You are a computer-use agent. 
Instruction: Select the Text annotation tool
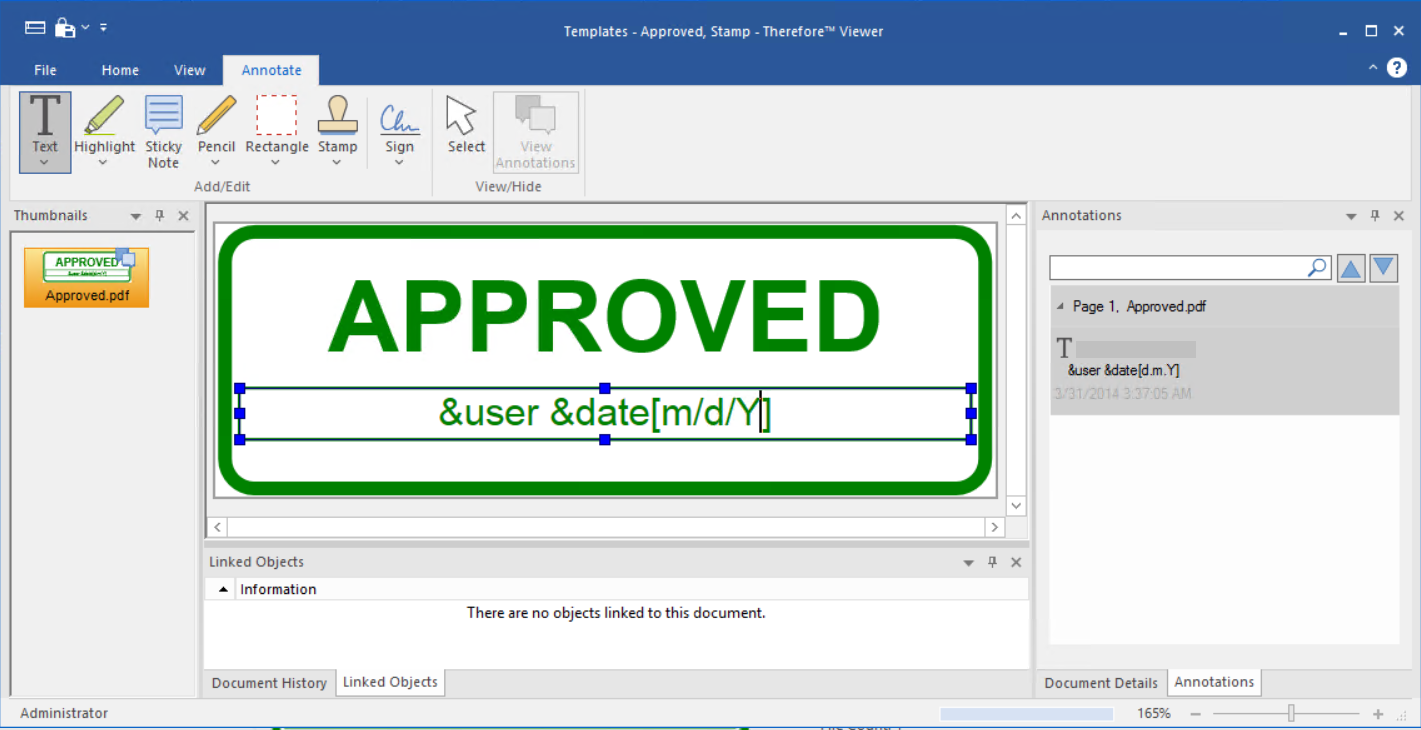tap(44, 128)
